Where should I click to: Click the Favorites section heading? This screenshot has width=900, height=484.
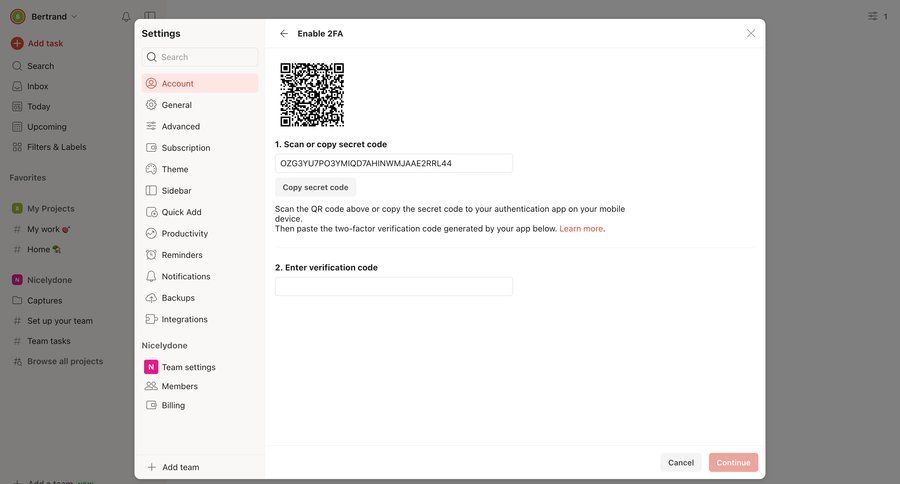[28, 178]
